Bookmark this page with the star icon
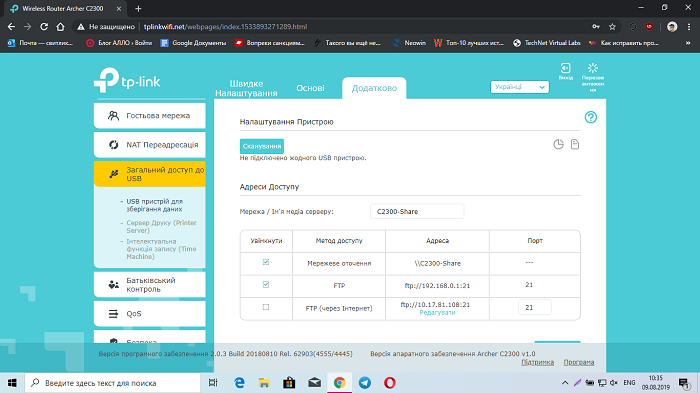This screenshot has width=700, height=393. tap(612, 27)
